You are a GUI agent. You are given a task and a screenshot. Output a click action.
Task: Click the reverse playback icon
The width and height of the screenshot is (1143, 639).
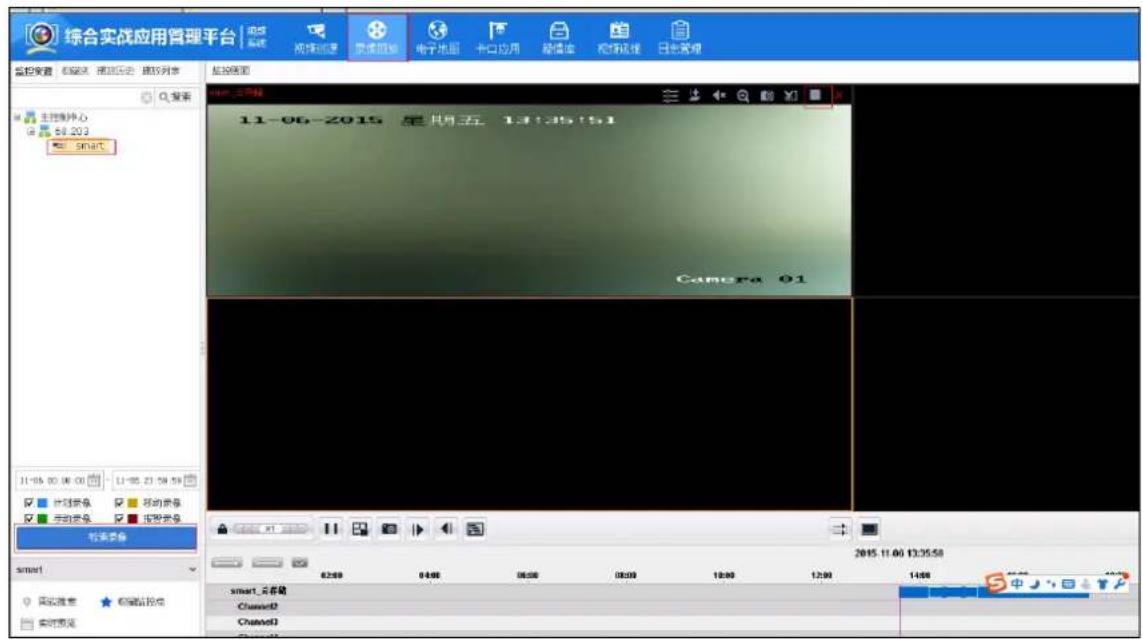(447, 529)
